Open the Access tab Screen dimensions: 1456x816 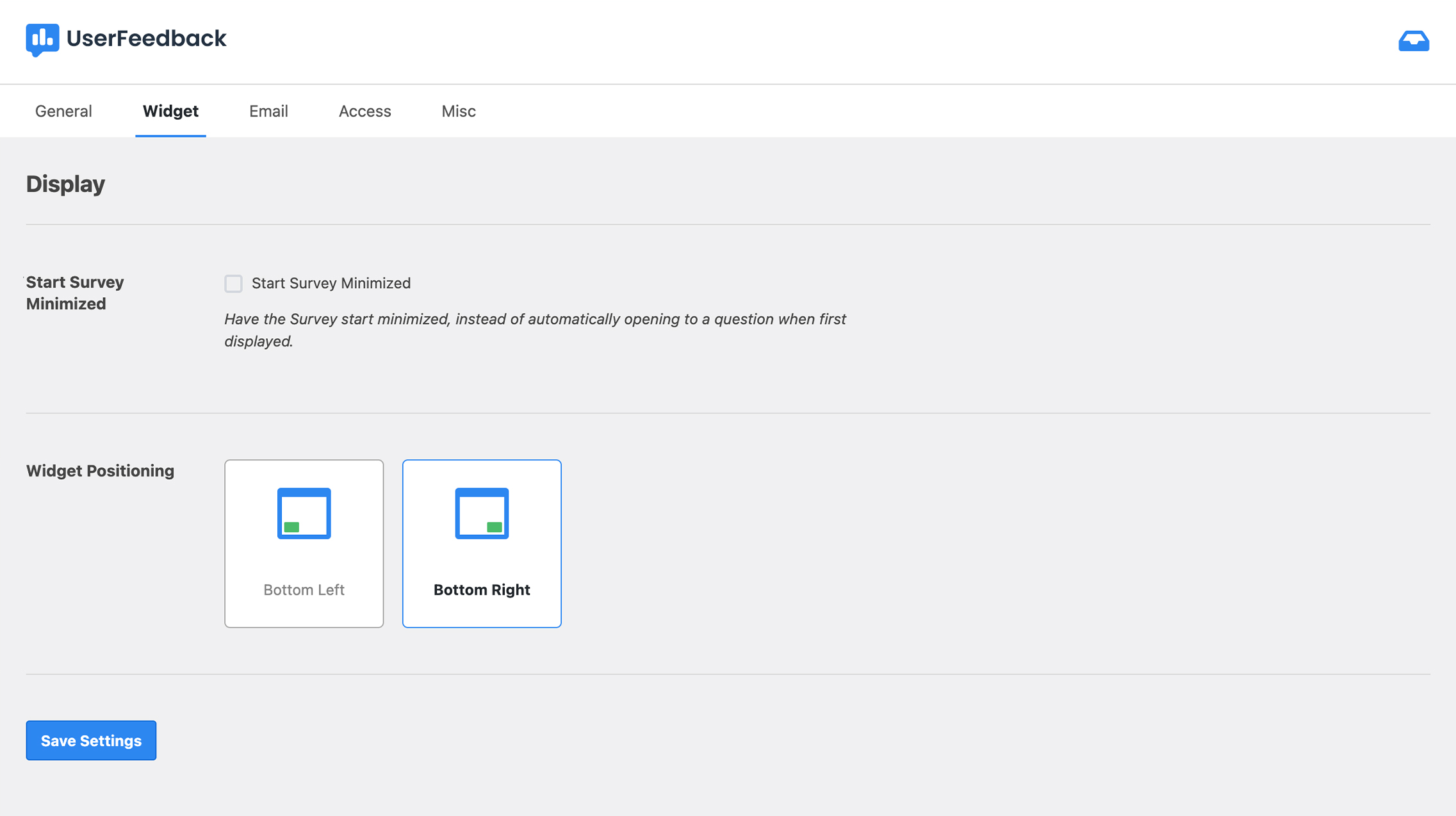pyautogui.click(x=365, y=111)
